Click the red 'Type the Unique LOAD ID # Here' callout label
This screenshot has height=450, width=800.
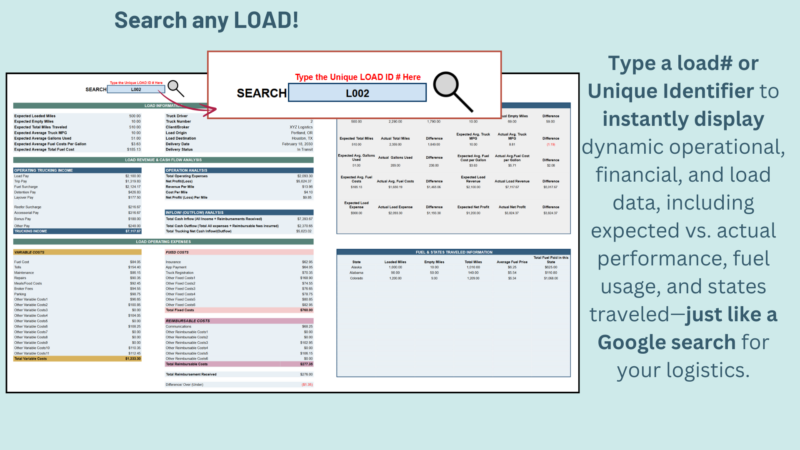(358, 77)
